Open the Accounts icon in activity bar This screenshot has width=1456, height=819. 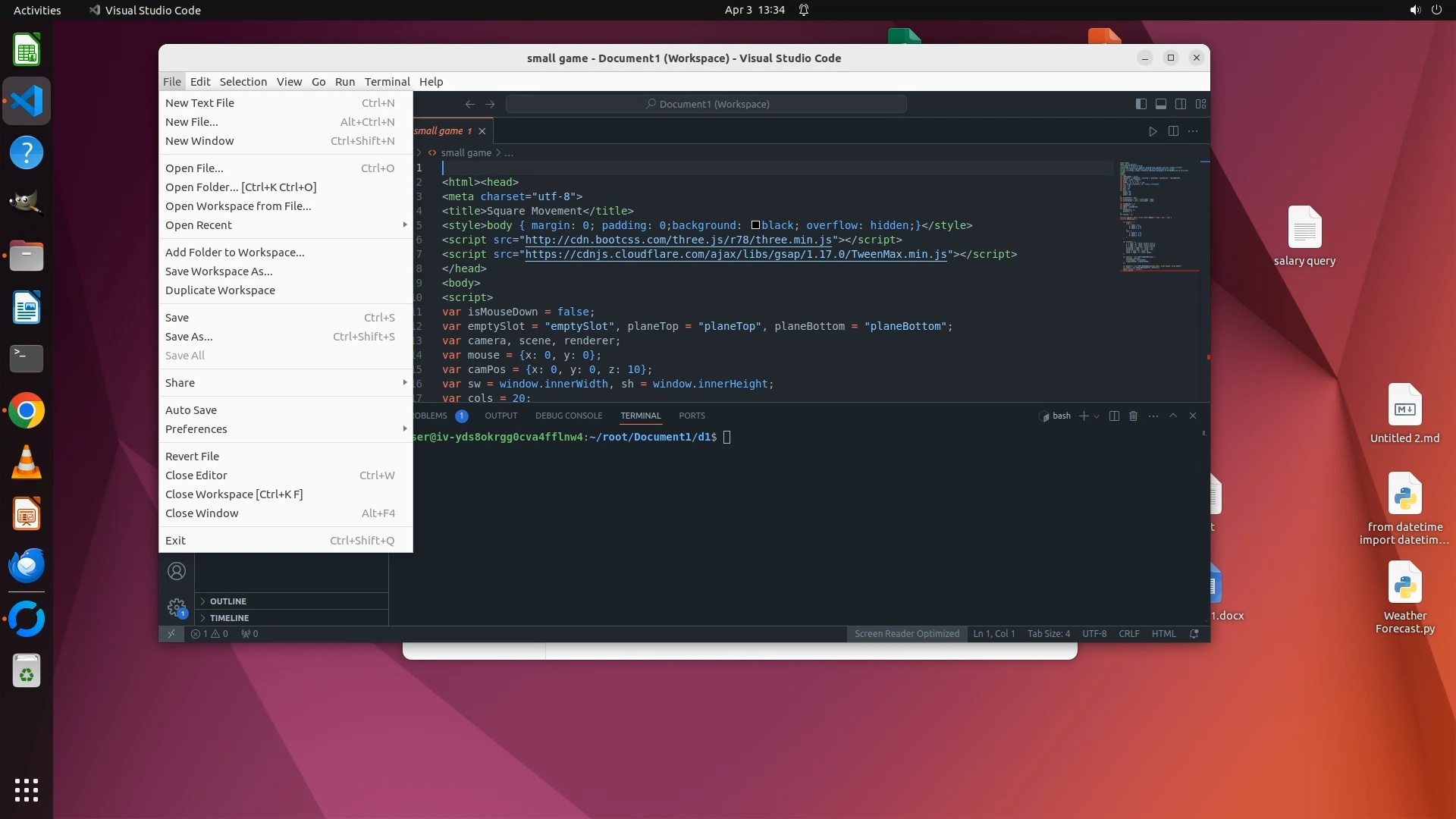(177, 571)
